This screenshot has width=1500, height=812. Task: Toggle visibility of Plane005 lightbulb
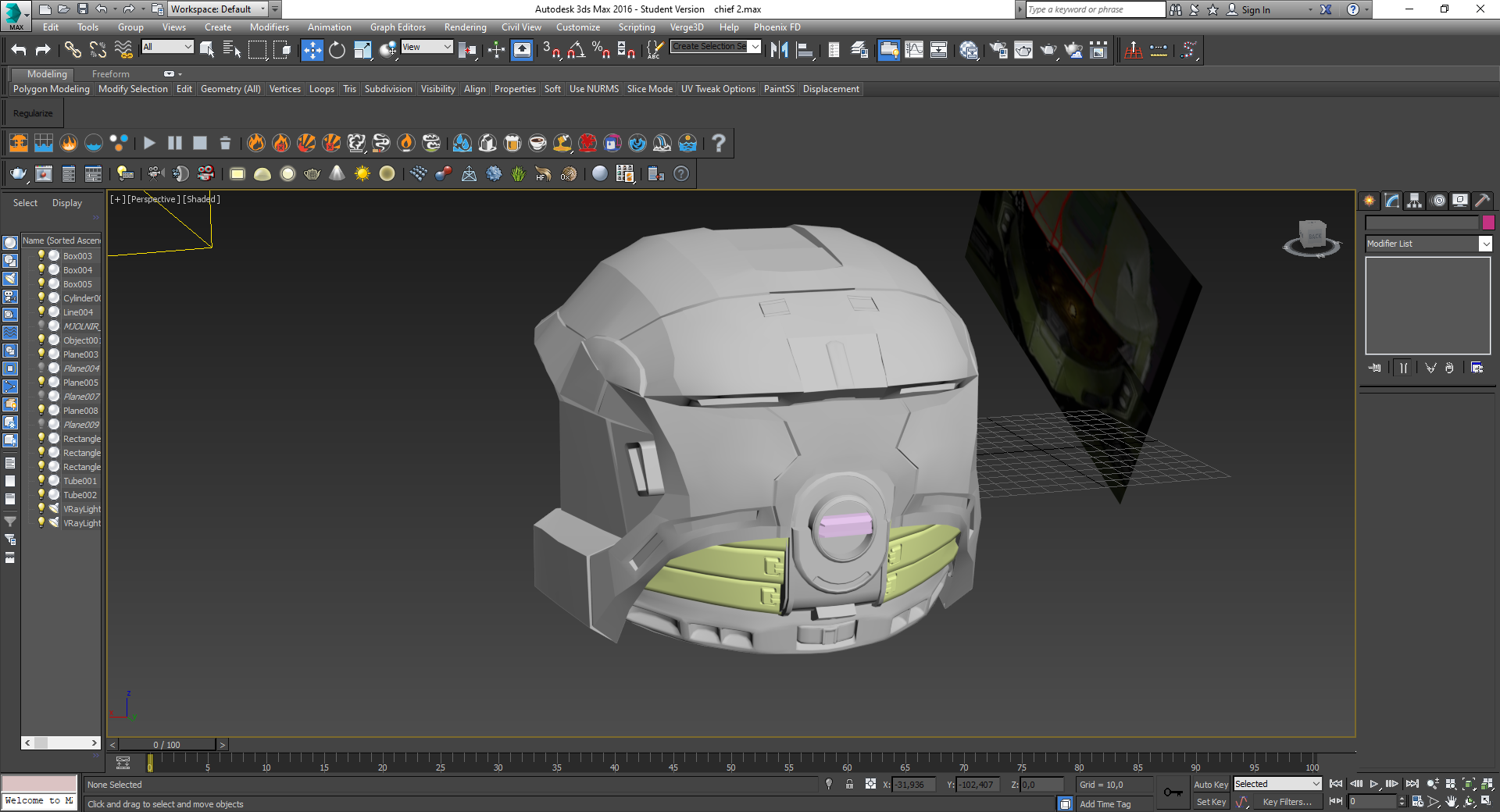[x=41, y=382]
